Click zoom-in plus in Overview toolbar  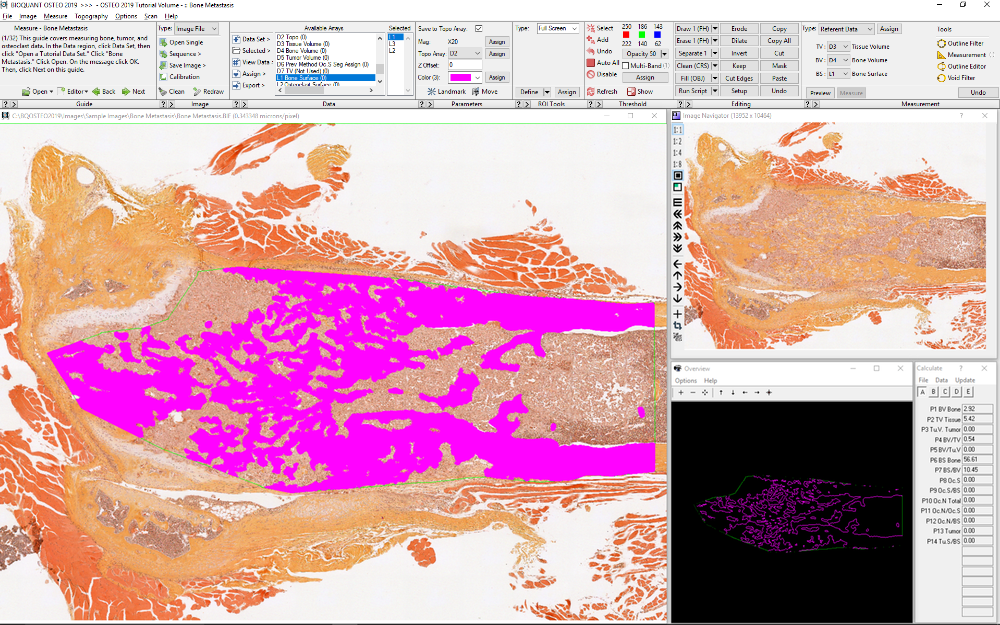(x=681, y=393)
